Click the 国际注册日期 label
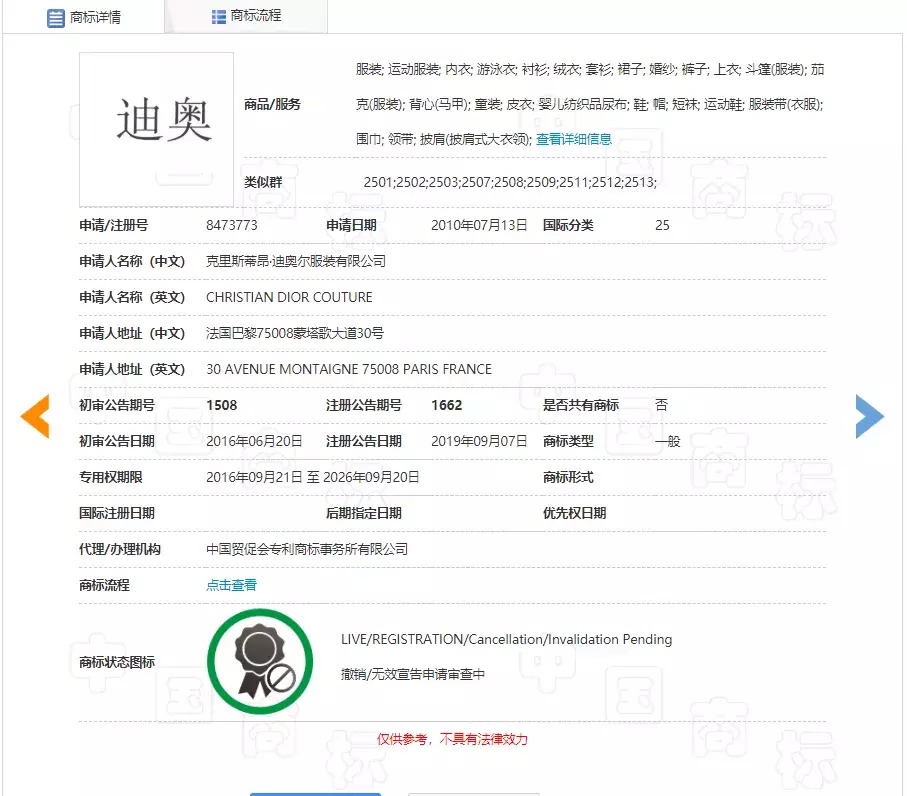Viewport: 907px width, 796px height. 117,513
